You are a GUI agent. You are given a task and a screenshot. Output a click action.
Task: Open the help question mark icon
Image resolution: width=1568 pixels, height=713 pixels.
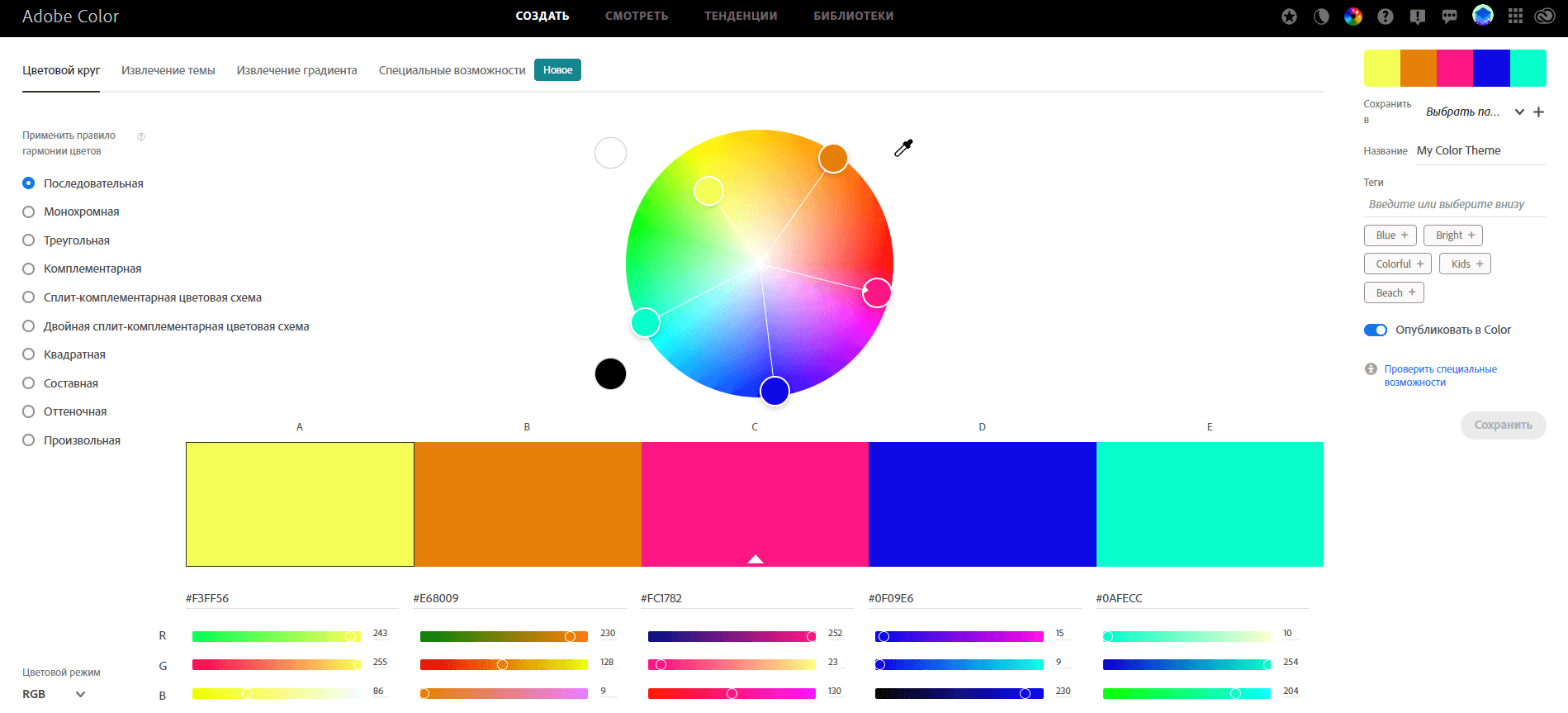[1386, 17]
